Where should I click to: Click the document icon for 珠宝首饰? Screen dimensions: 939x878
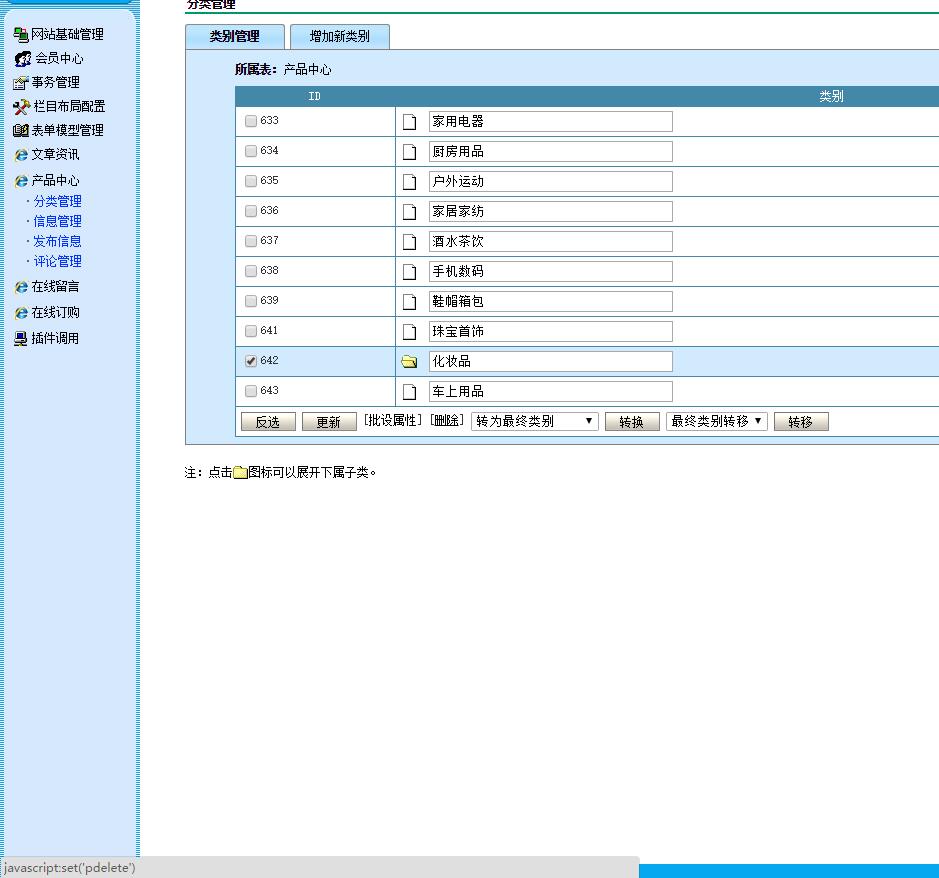410,332
